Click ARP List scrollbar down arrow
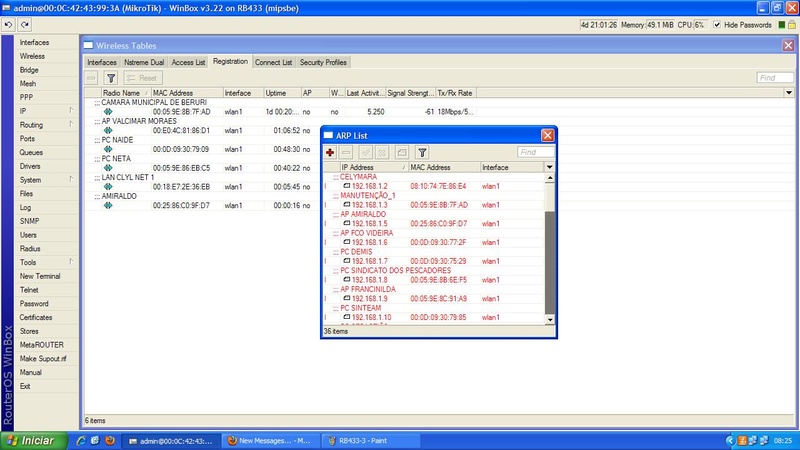The image size is (800, 450). 549,319
